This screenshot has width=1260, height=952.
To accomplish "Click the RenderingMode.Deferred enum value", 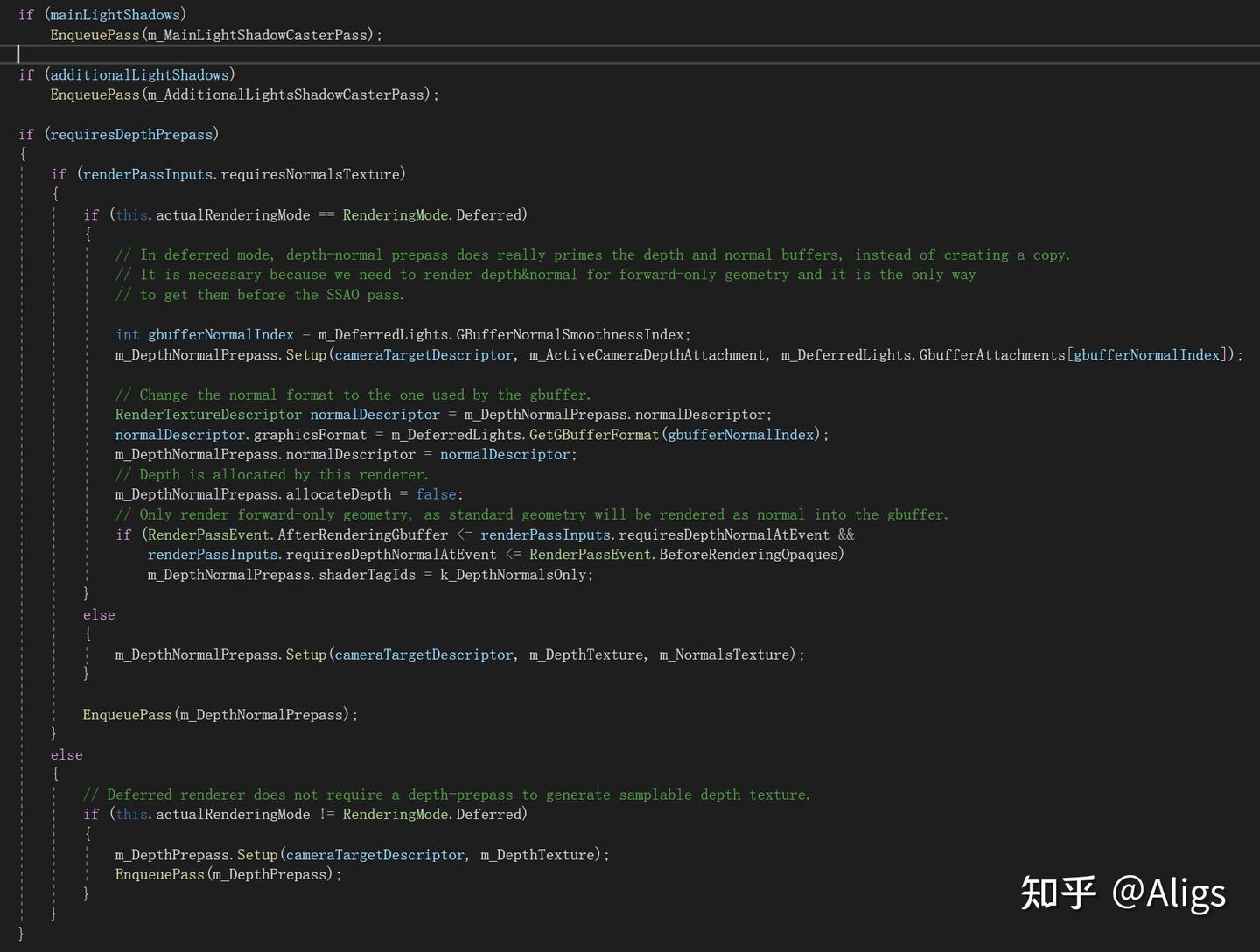I will coord(435,214).
